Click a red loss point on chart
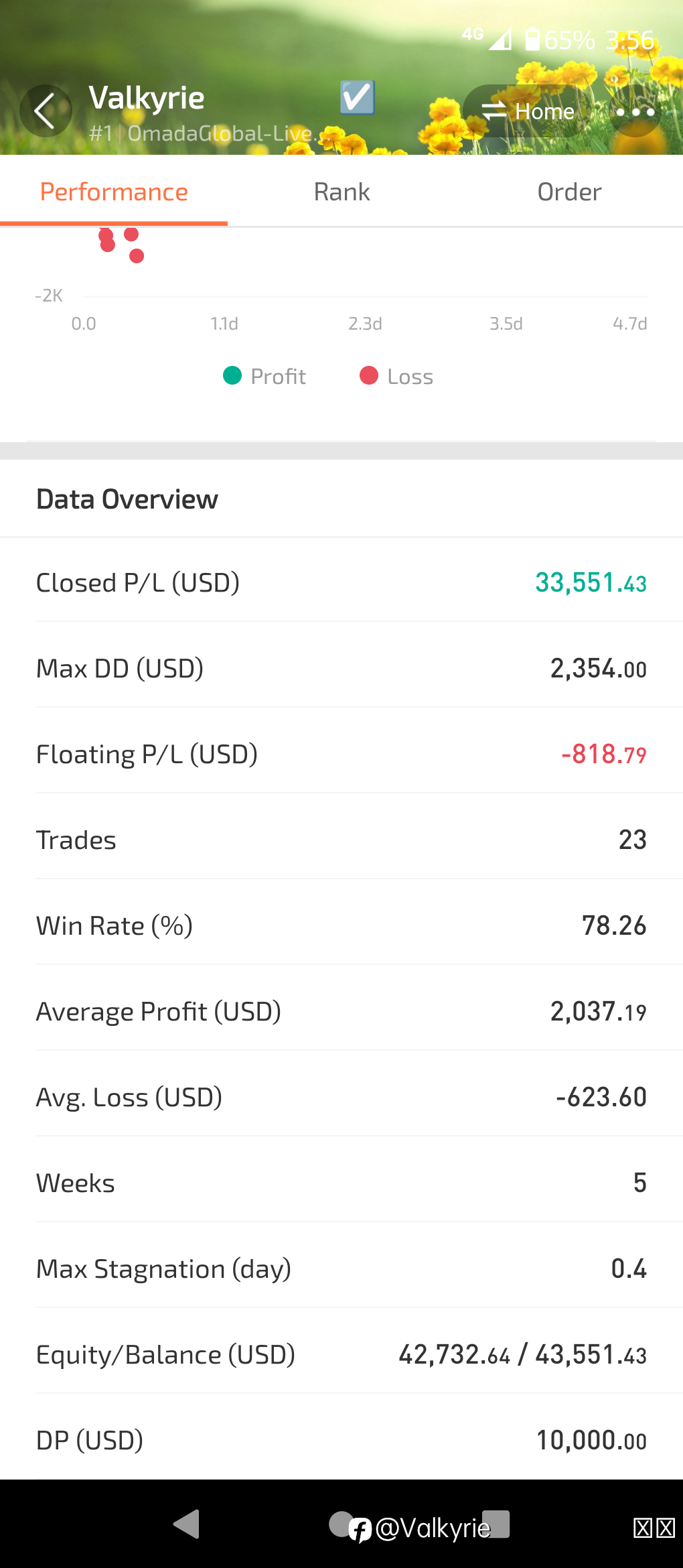 (137, 255)
